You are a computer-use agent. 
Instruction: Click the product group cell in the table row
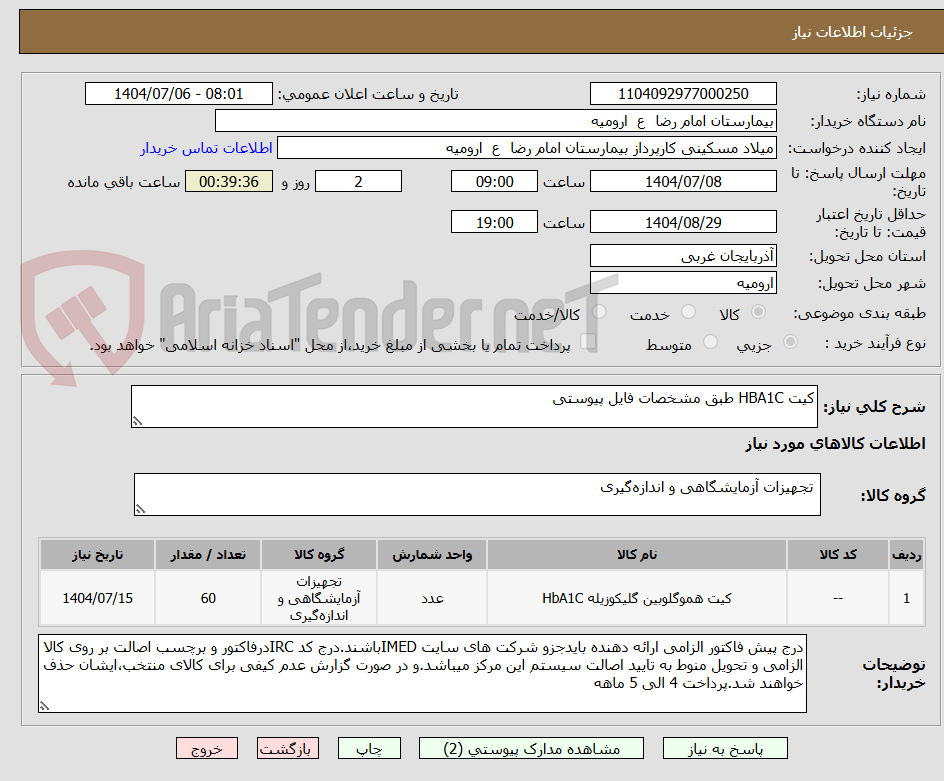point(319,598)
